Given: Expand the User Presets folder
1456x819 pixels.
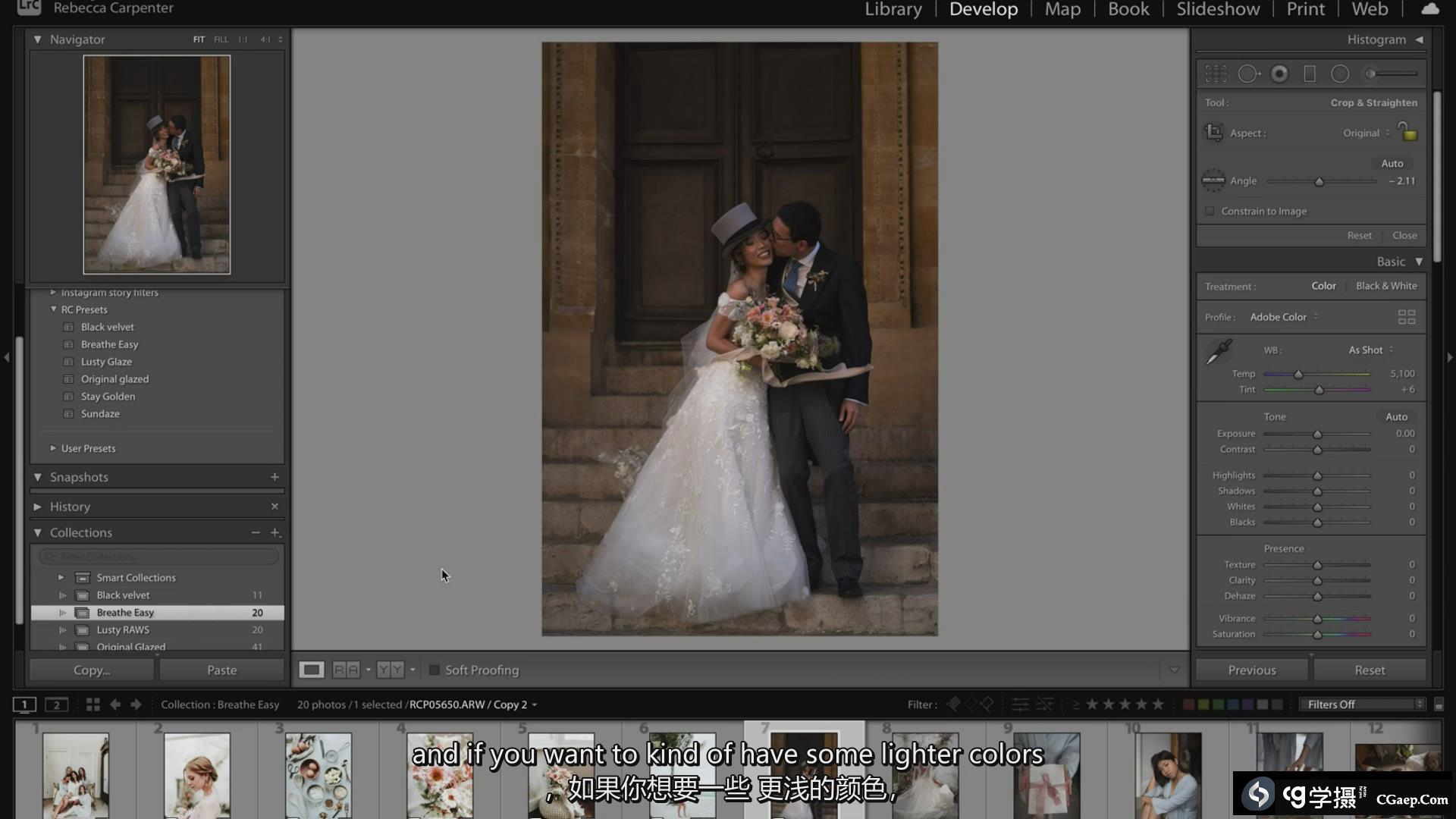Looking at the screenshot, I should point(53,448).
